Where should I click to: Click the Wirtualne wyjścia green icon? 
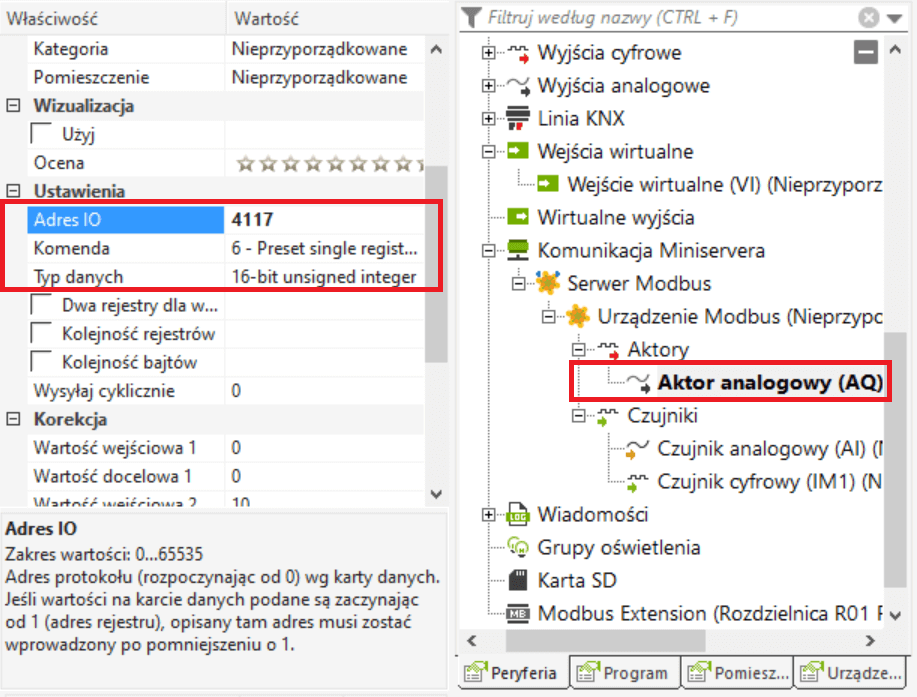(518, 217)
